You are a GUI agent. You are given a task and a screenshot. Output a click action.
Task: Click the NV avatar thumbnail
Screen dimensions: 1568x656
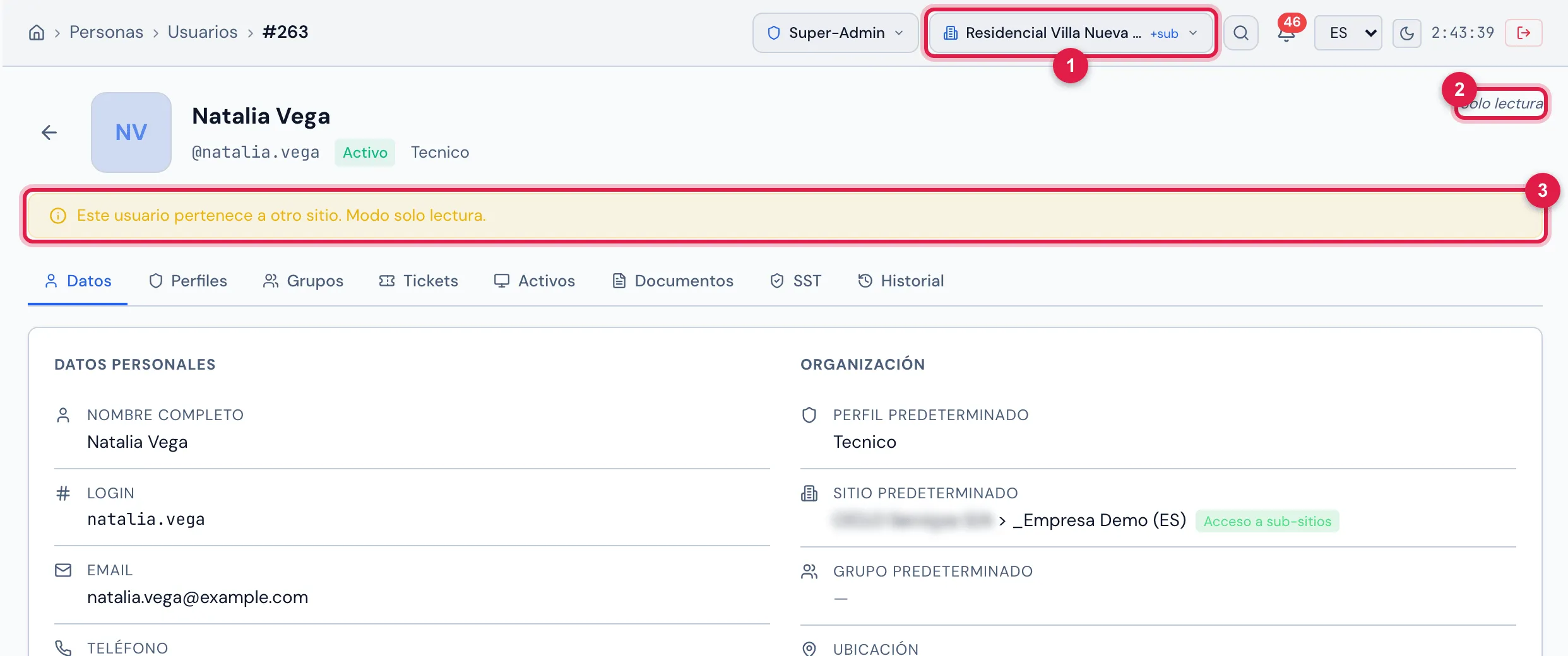pyautogui.click(x=131, y=132)
